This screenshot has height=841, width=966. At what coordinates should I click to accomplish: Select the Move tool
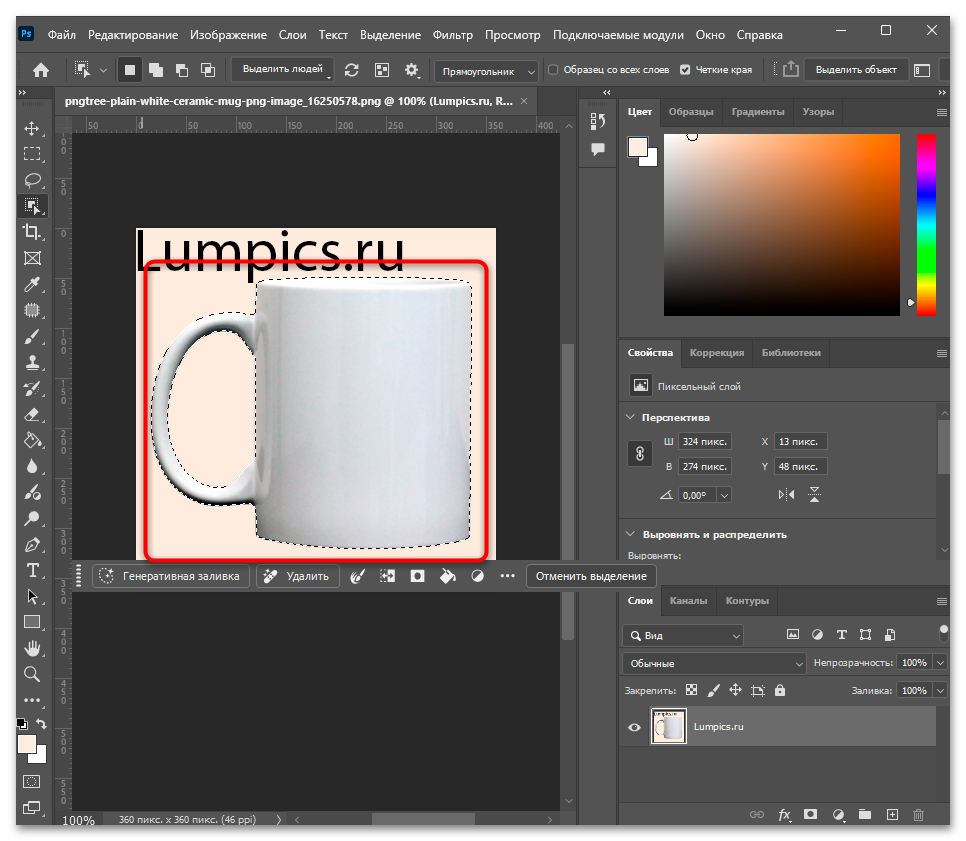(x=32, y=128)
